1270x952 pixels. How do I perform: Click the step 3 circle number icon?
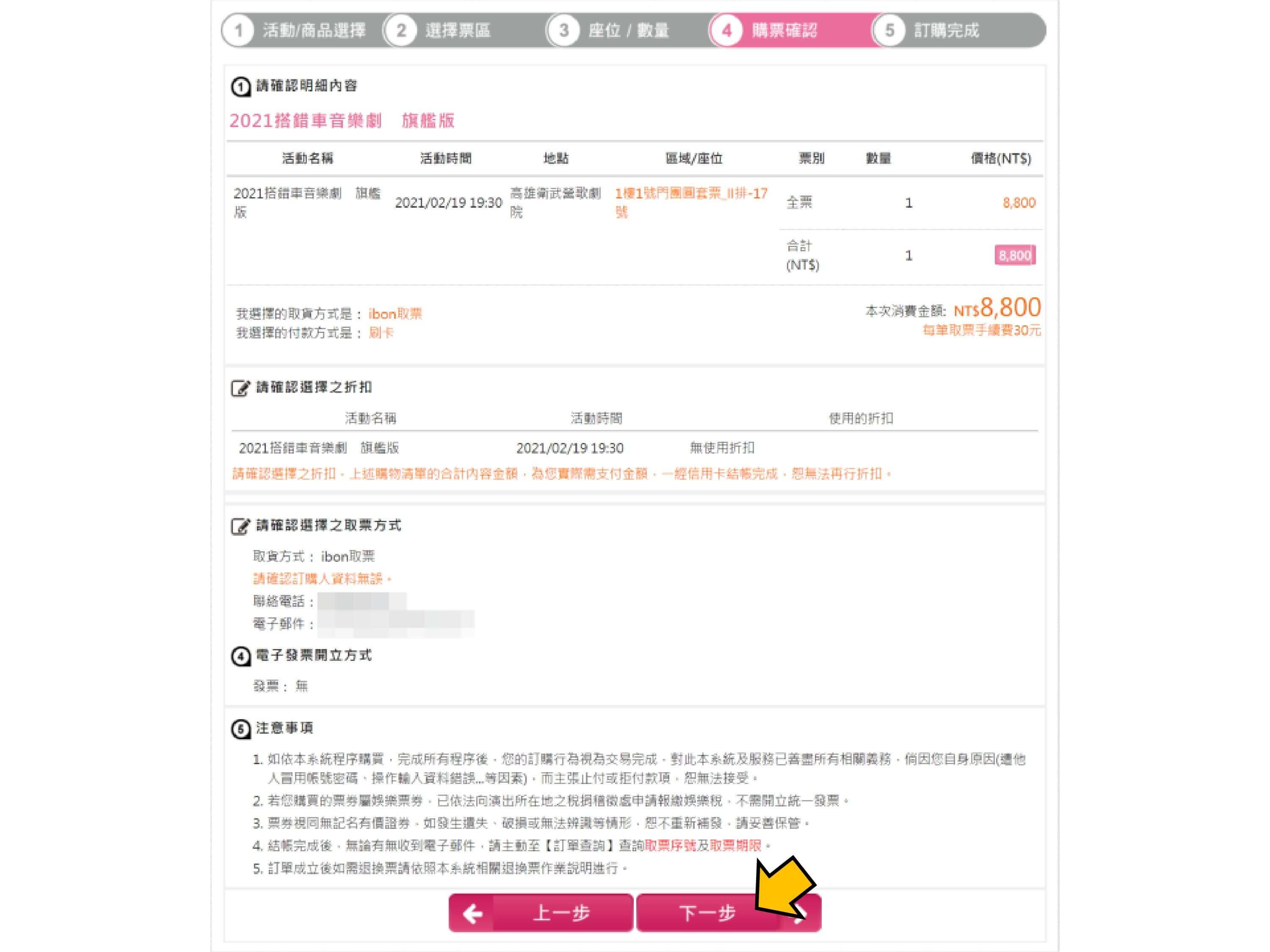coord(563,30)
